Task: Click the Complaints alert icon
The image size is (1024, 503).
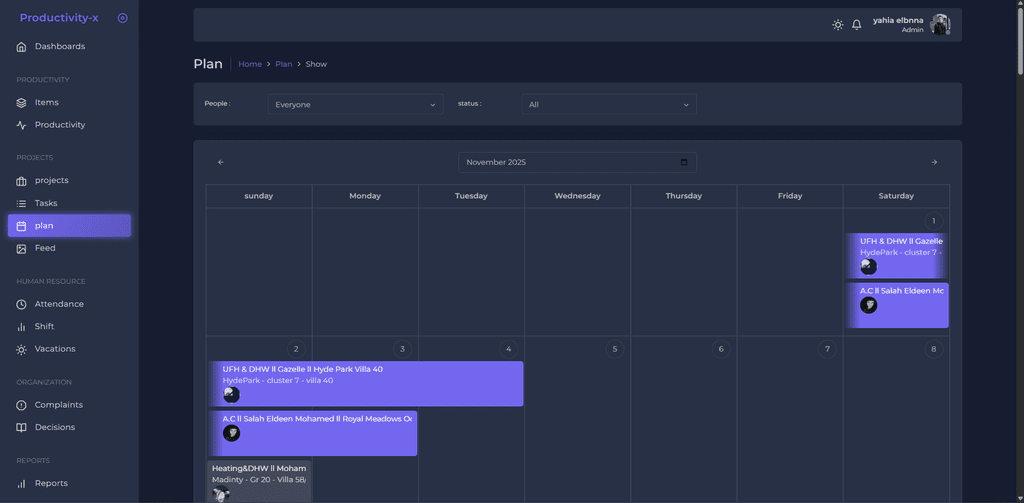Action: click(22, 405)
